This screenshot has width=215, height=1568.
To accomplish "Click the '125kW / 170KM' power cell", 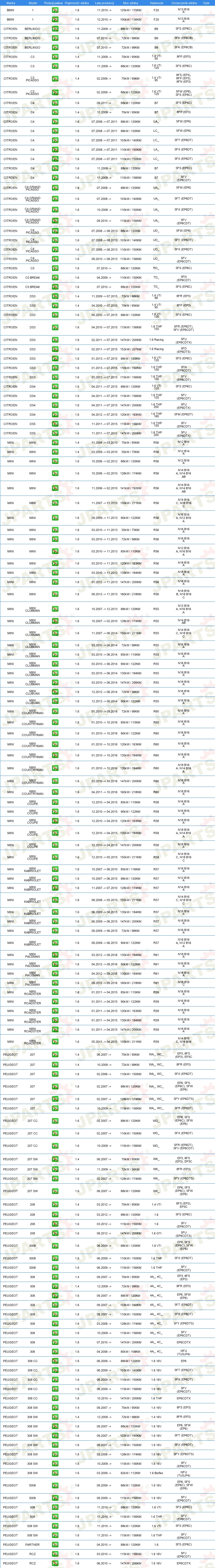I will pyautogui.click(x=130, y=10).
